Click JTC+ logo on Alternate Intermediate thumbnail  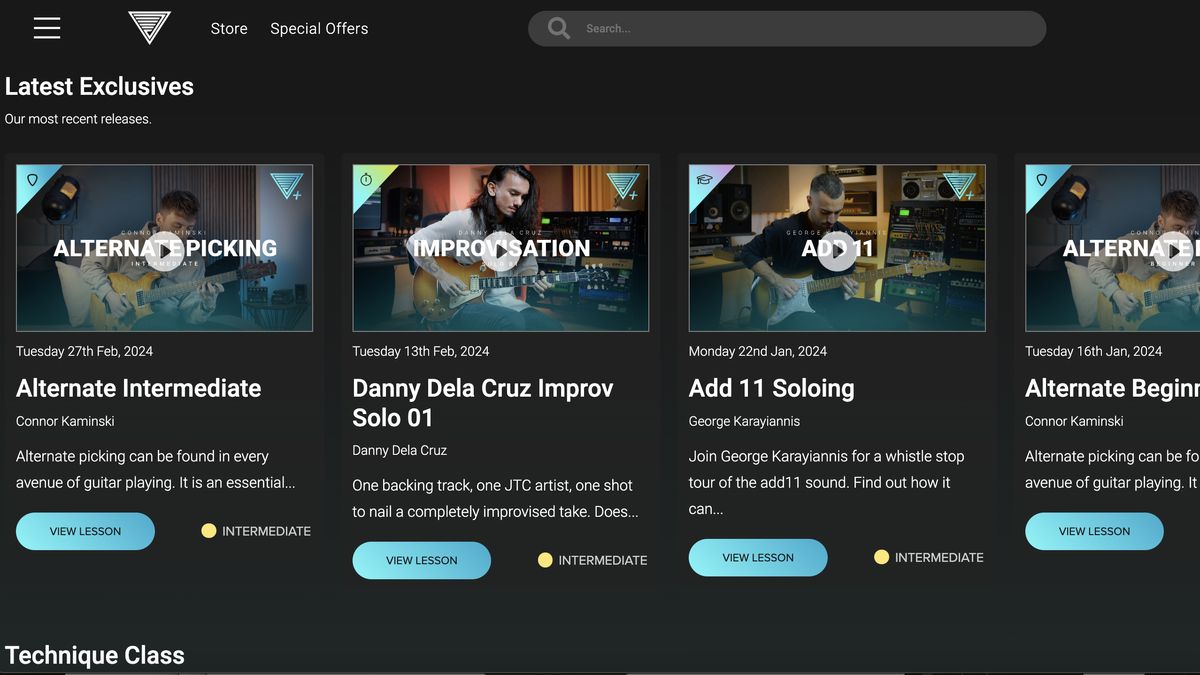[x=286, y=185]
